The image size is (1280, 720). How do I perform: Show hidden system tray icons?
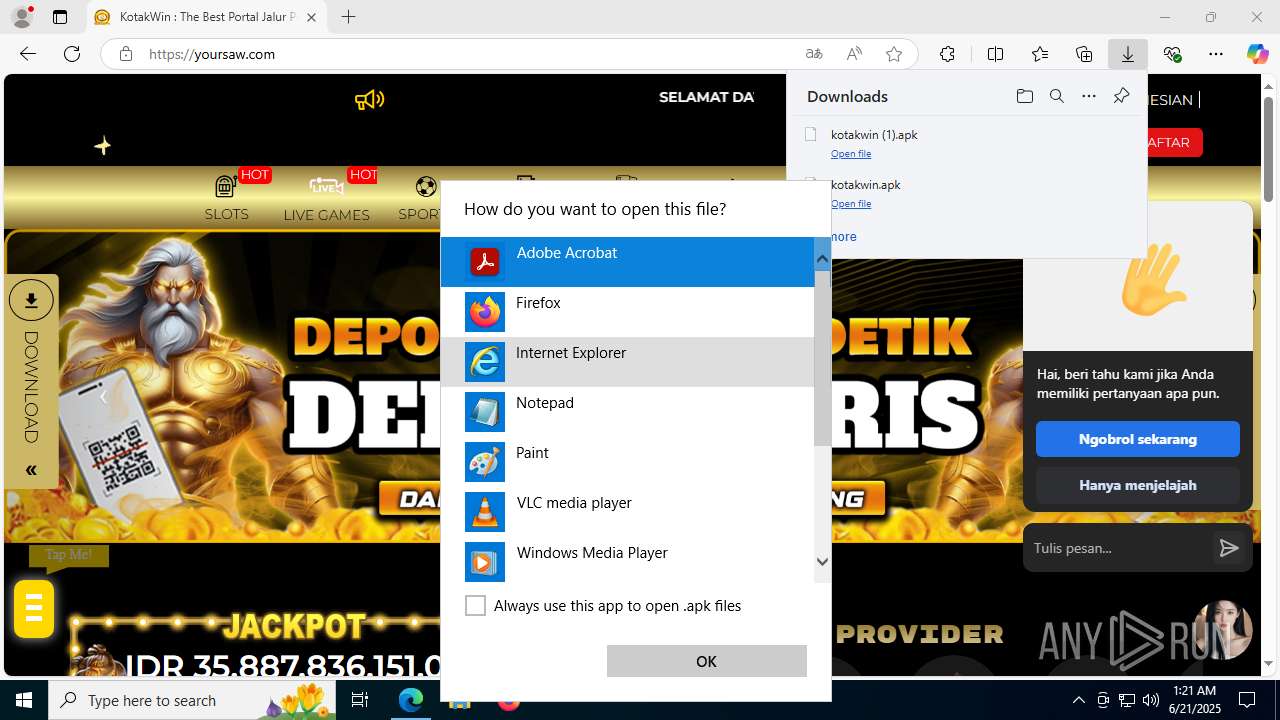click(1078, 700)
